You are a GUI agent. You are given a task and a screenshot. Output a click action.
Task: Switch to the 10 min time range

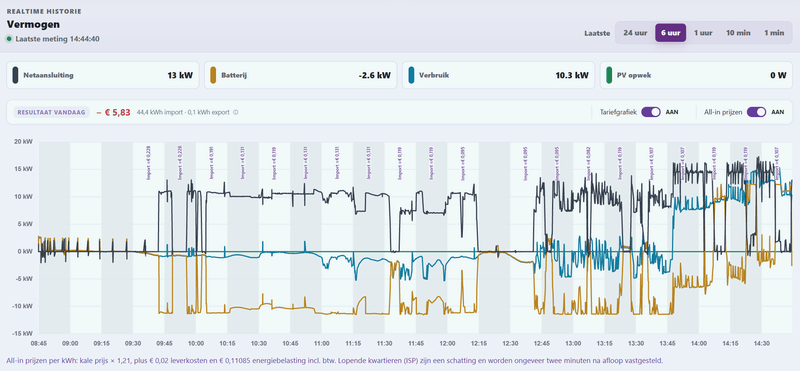pyautogui.click(x=738, y=33)
